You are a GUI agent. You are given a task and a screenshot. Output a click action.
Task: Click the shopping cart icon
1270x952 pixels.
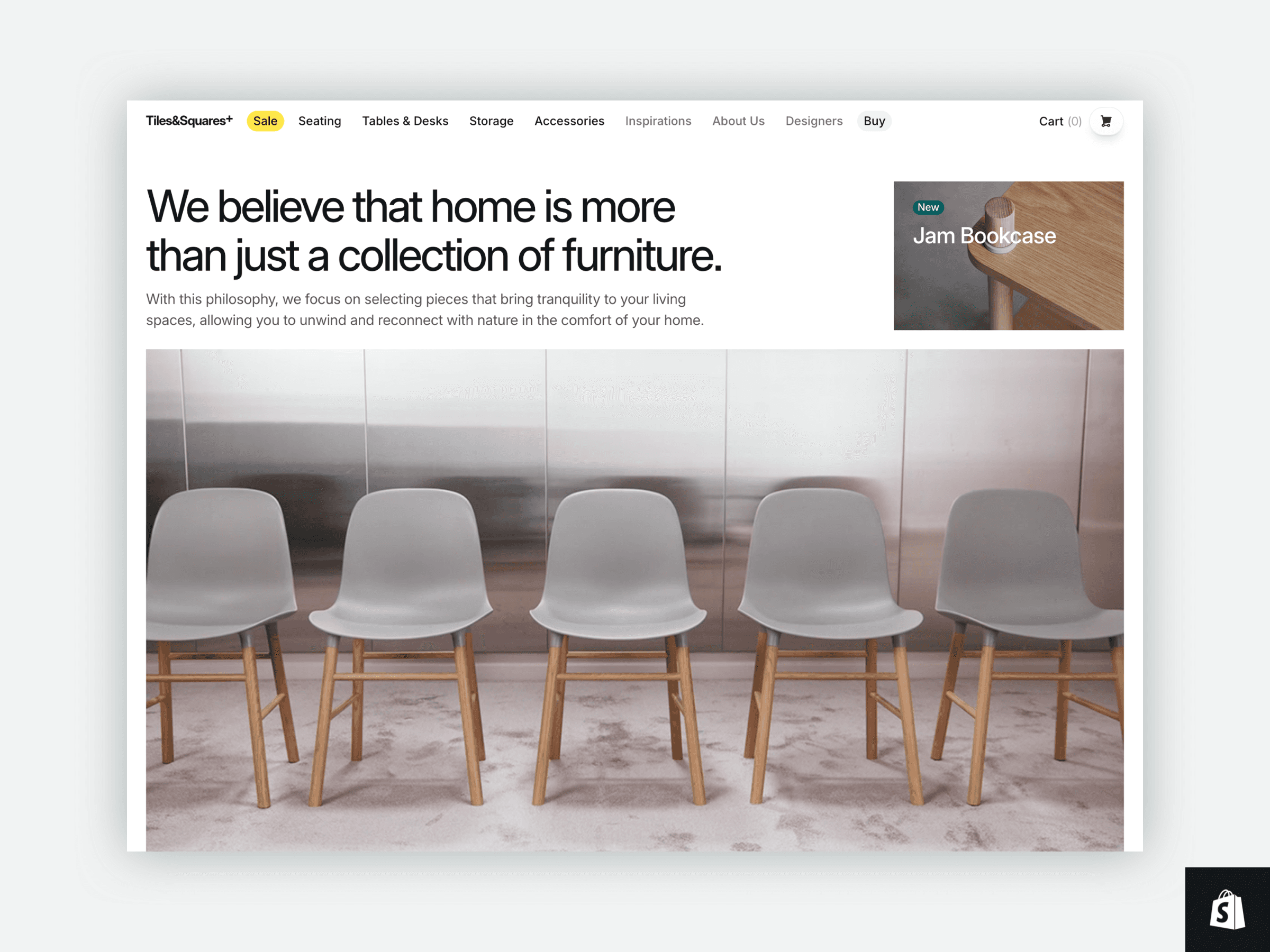[x=1108, y=121]
